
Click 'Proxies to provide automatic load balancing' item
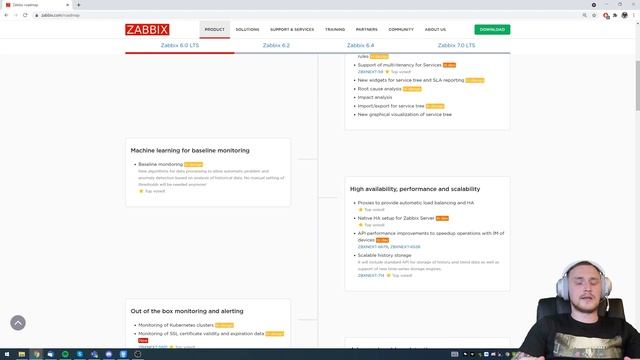pos(416,202)
